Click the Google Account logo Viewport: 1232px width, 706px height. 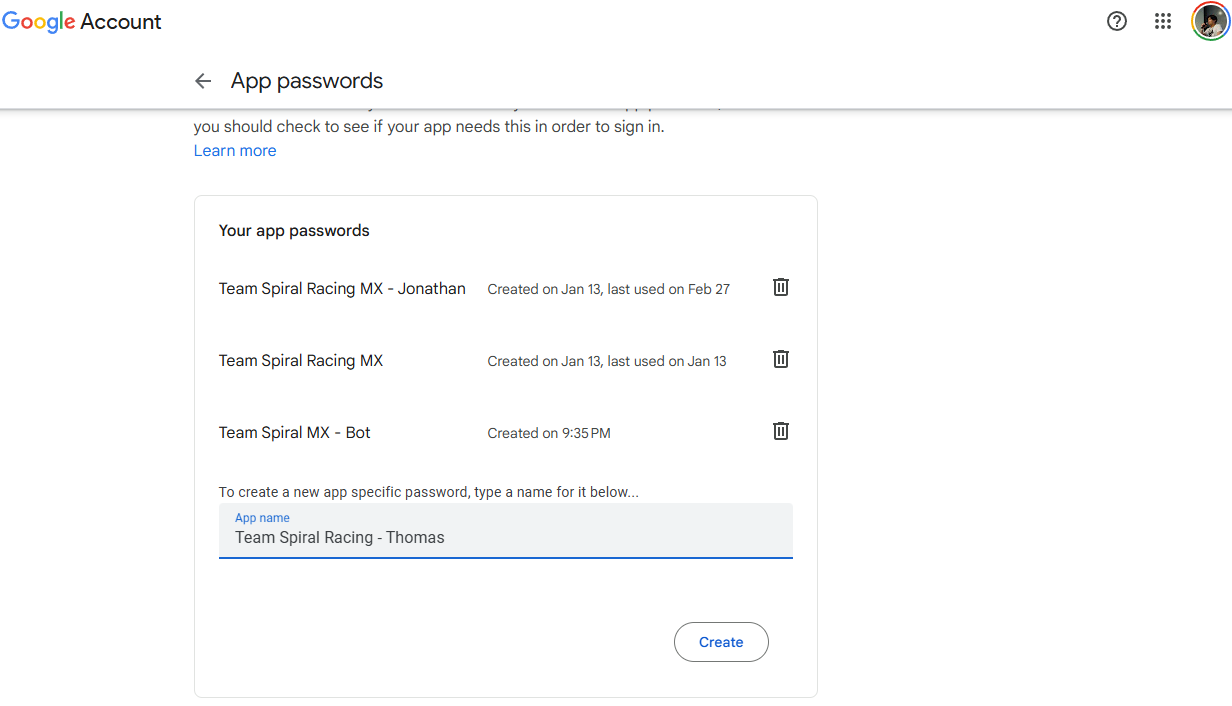[x=82, y=22]
